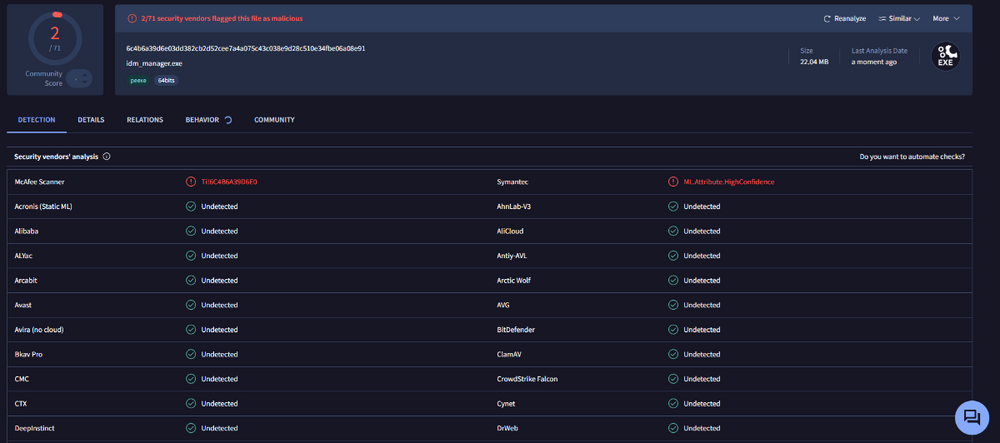Open the Community tab
Image resolution: width=1000 pixels, height=443 pixels.
tap(274, 120)
